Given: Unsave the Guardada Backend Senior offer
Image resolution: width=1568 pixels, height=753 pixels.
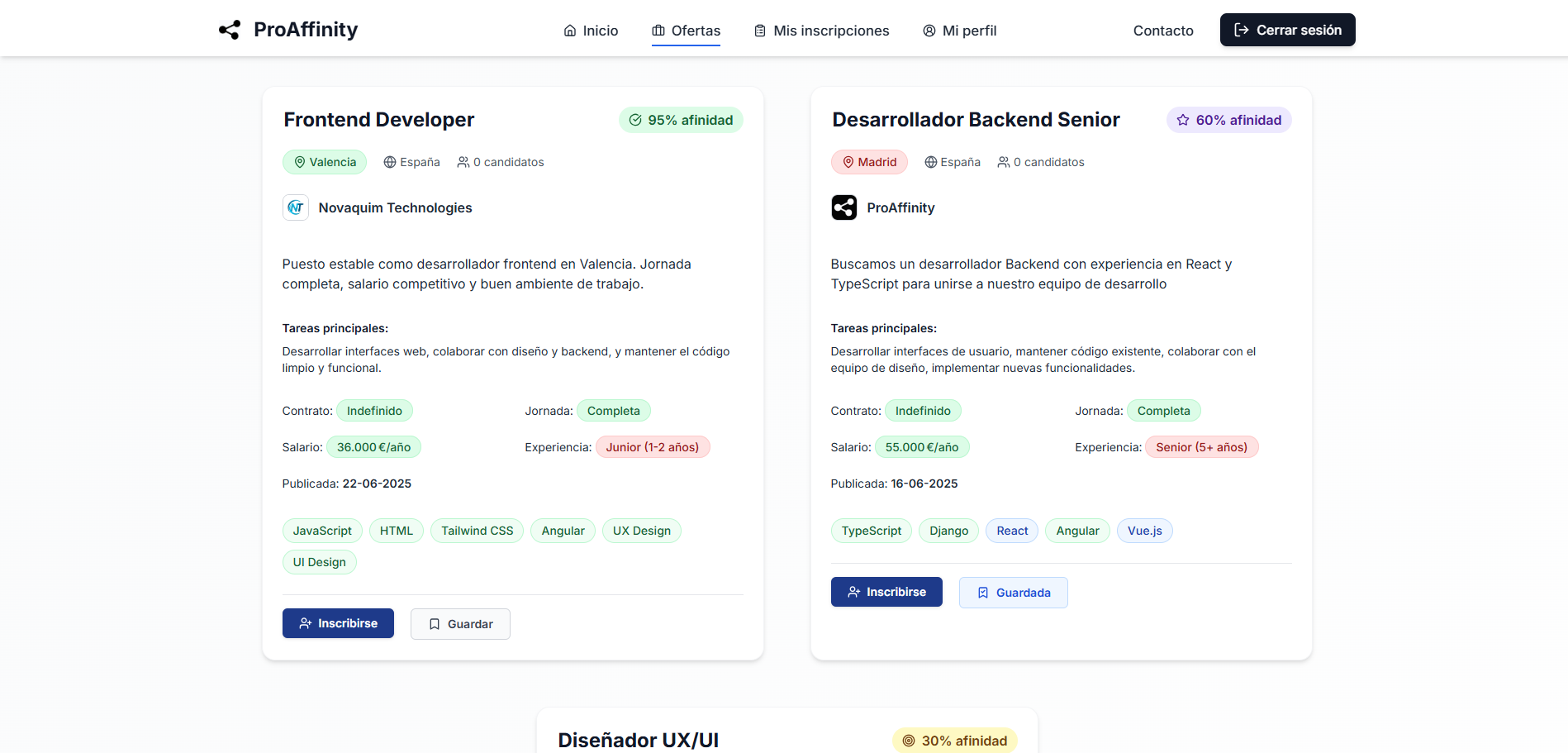Looking at the screenshot, I should (1013, 593).
